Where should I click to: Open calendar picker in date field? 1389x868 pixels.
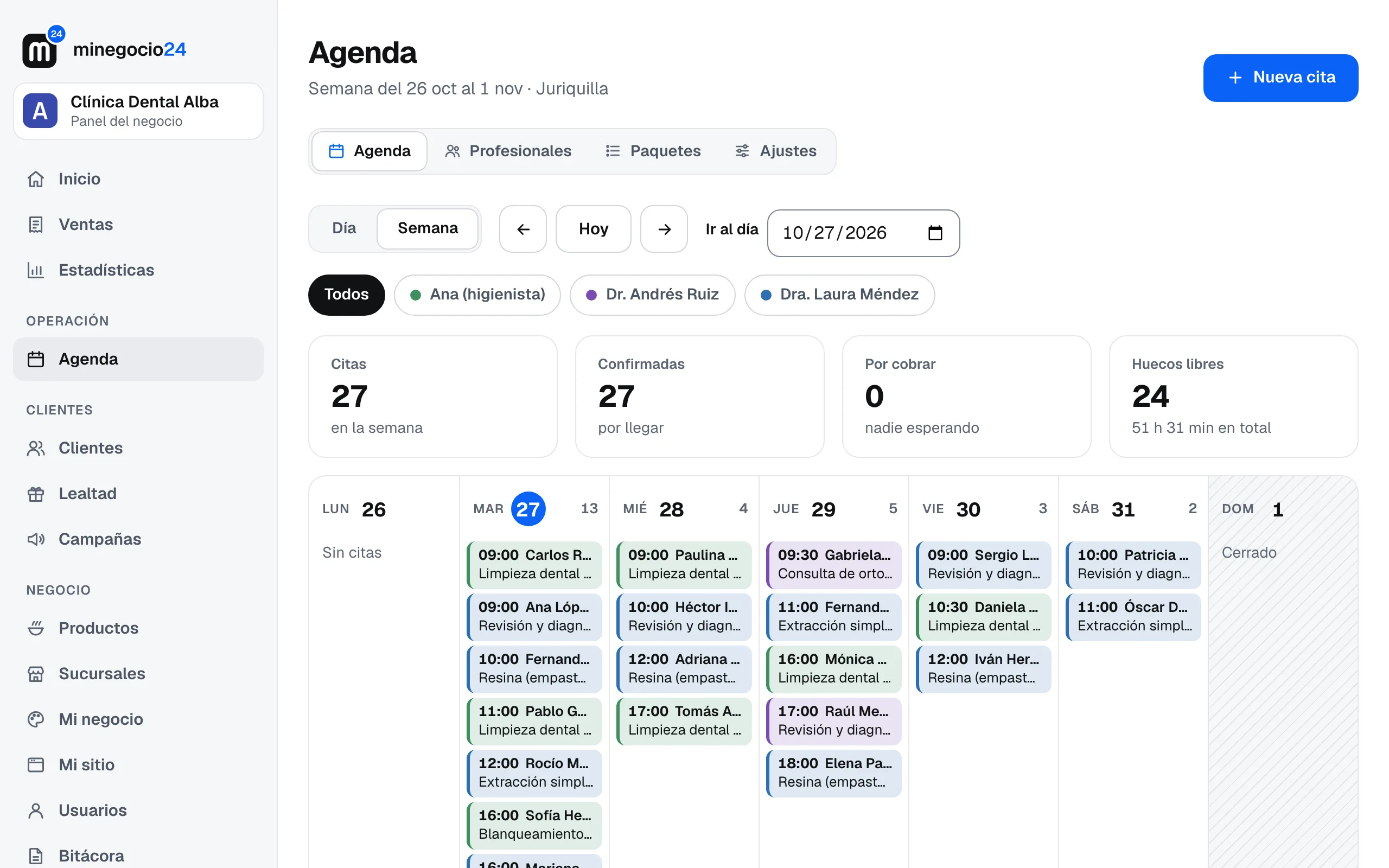tap(935, 233)
